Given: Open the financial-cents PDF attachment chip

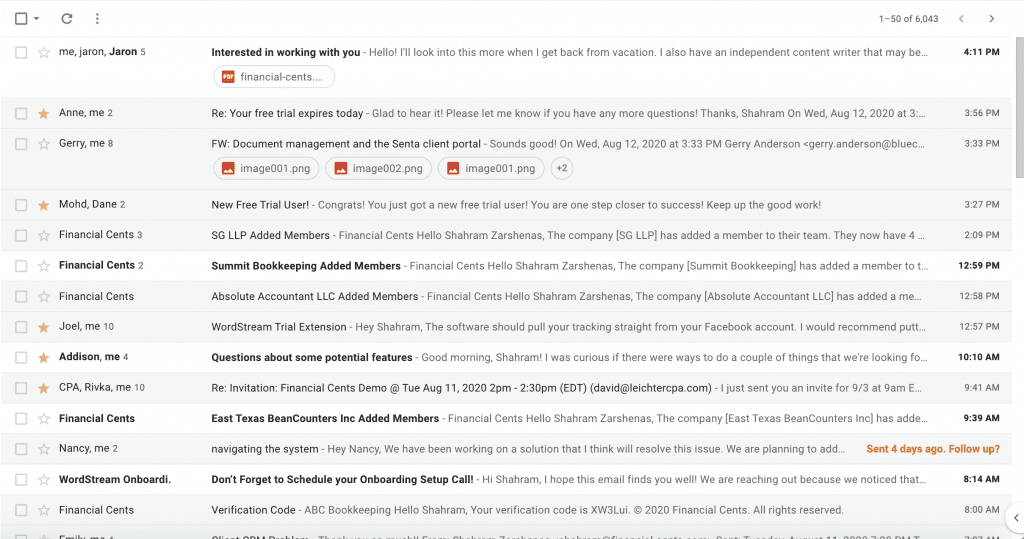Looking at the screenshot, I should 274,77.
